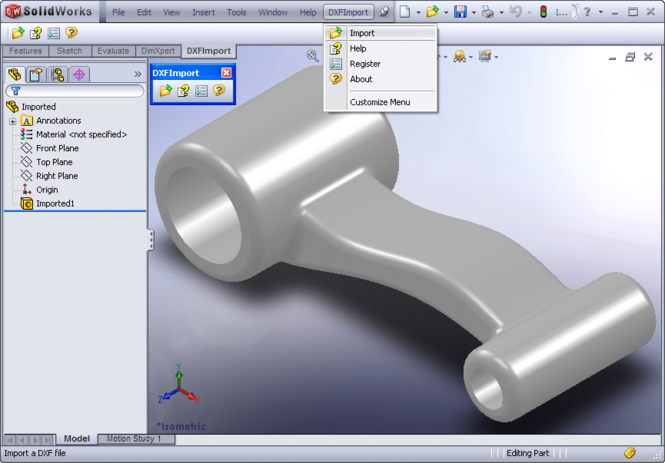Choose Customize Menu in the dropdown
This screenshot has width=665, height=463.
click(380, 102)
